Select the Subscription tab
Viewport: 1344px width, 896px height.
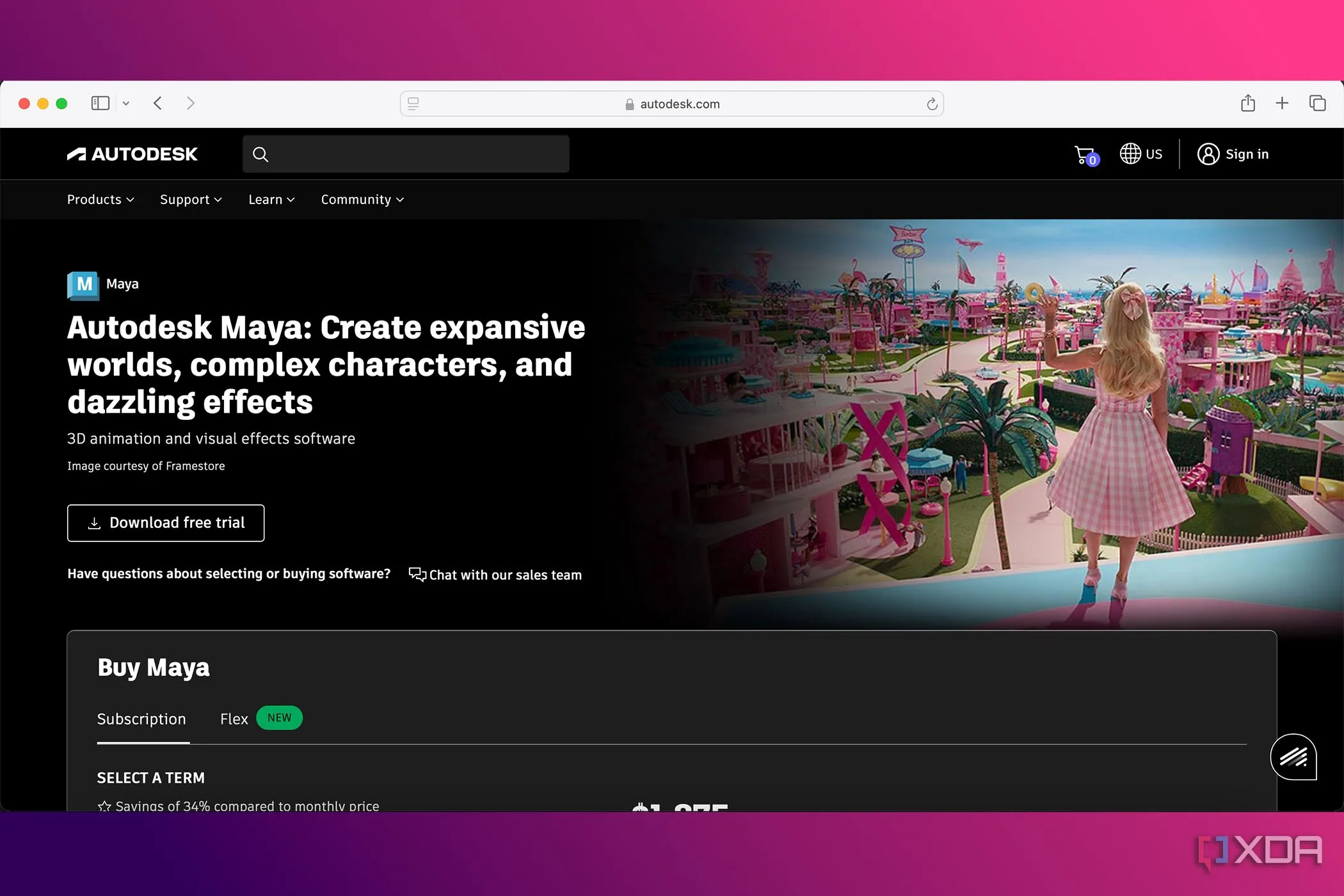pyautogui.click(x=141, y=719)
